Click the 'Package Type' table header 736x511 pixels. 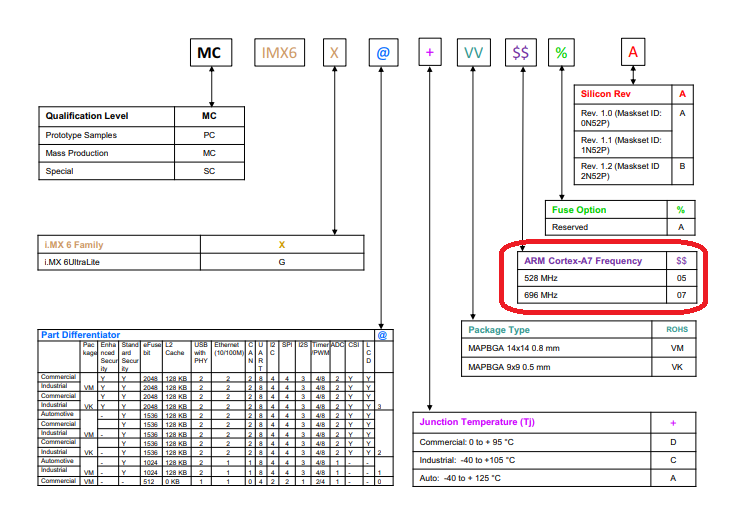click(x=499, y=330)
